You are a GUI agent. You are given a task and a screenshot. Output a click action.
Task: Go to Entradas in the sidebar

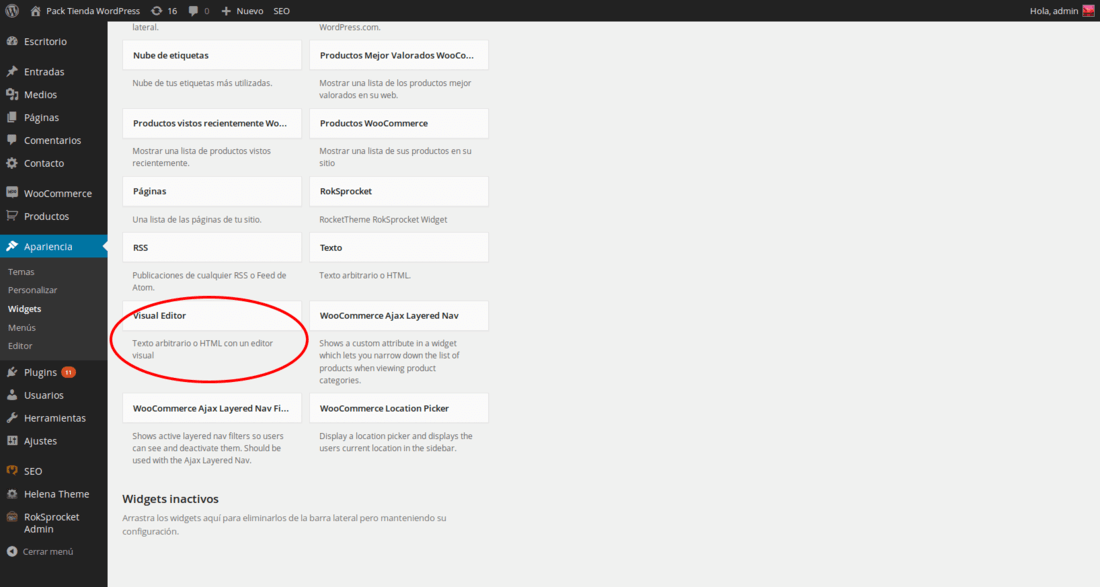click(x=44, y=72)
